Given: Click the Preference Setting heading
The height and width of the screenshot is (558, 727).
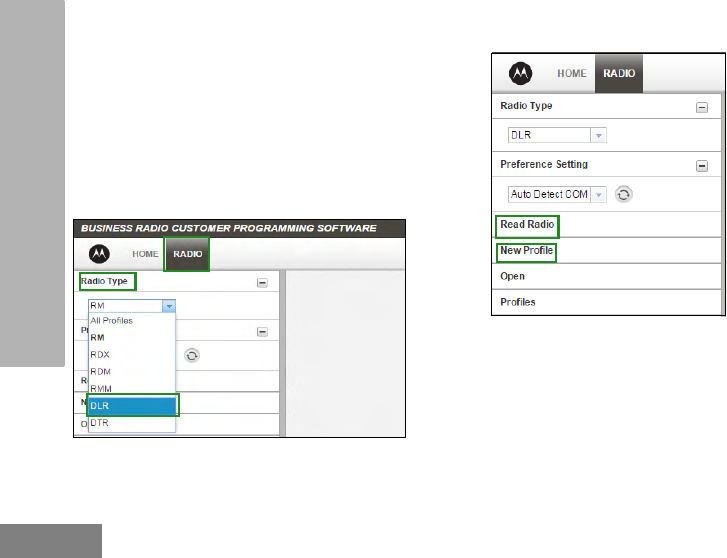Looking at the screenshot, I should point(544,164).
